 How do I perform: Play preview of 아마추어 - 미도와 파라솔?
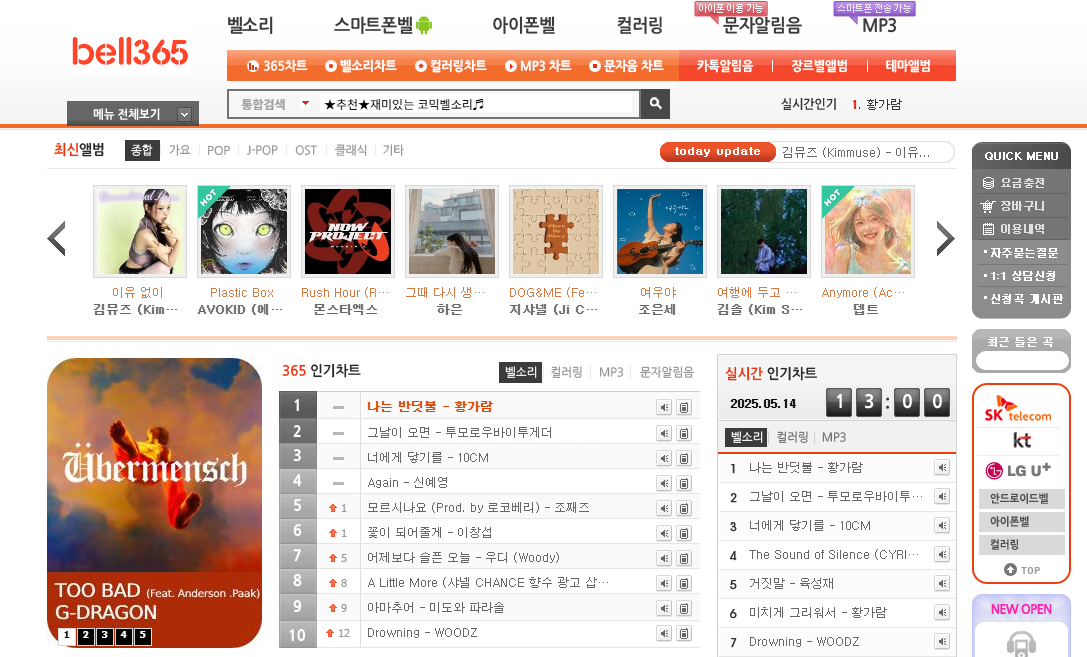pyautogui.click(x=664, y=608)
